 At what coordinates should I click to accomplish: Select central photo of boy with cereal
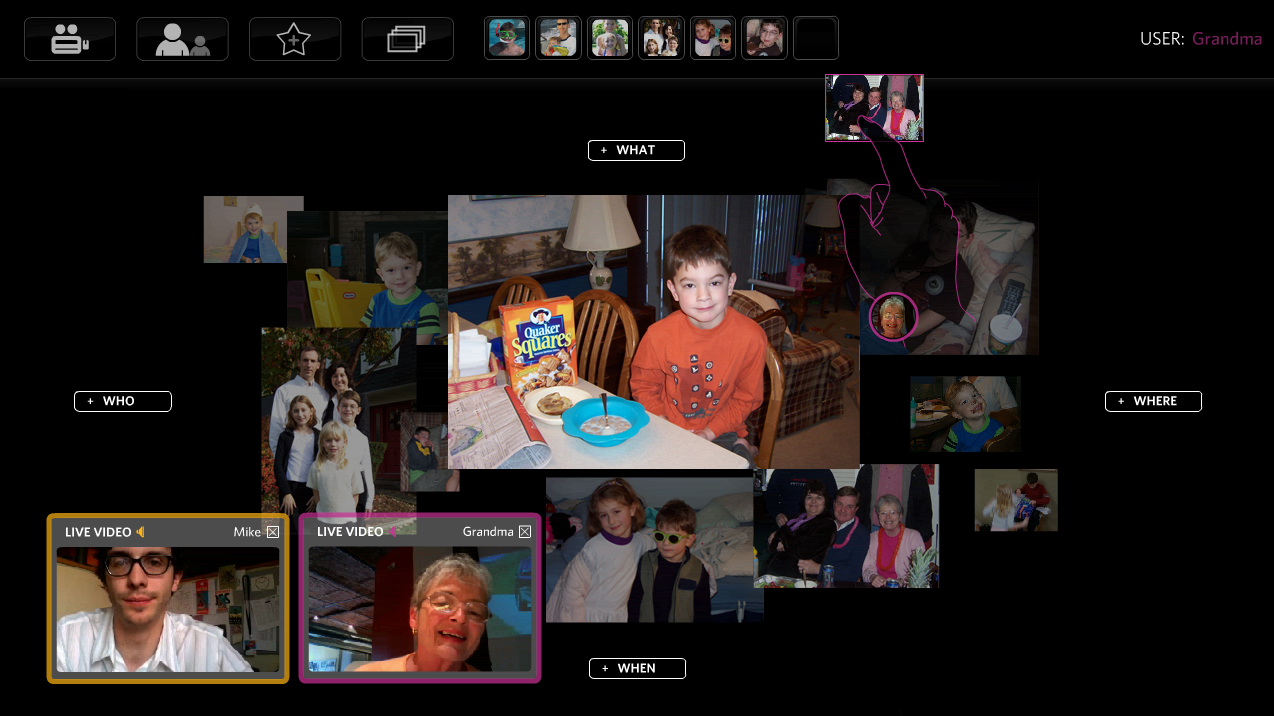(x=654, y=332)
